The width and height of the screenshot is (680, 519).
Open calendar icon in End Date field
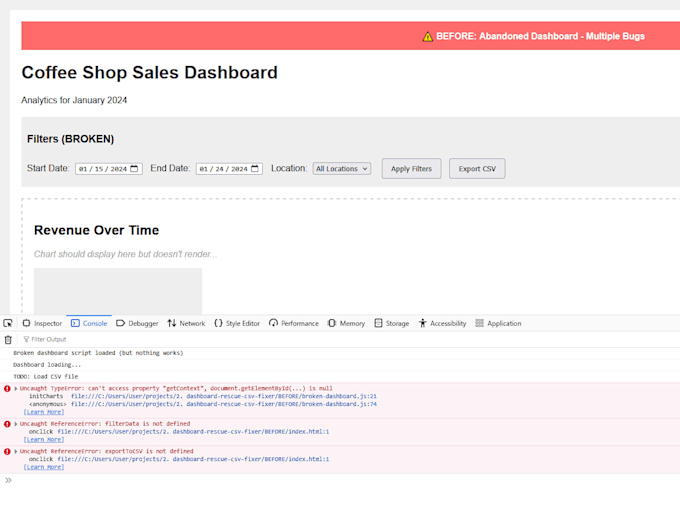point(255,169)
